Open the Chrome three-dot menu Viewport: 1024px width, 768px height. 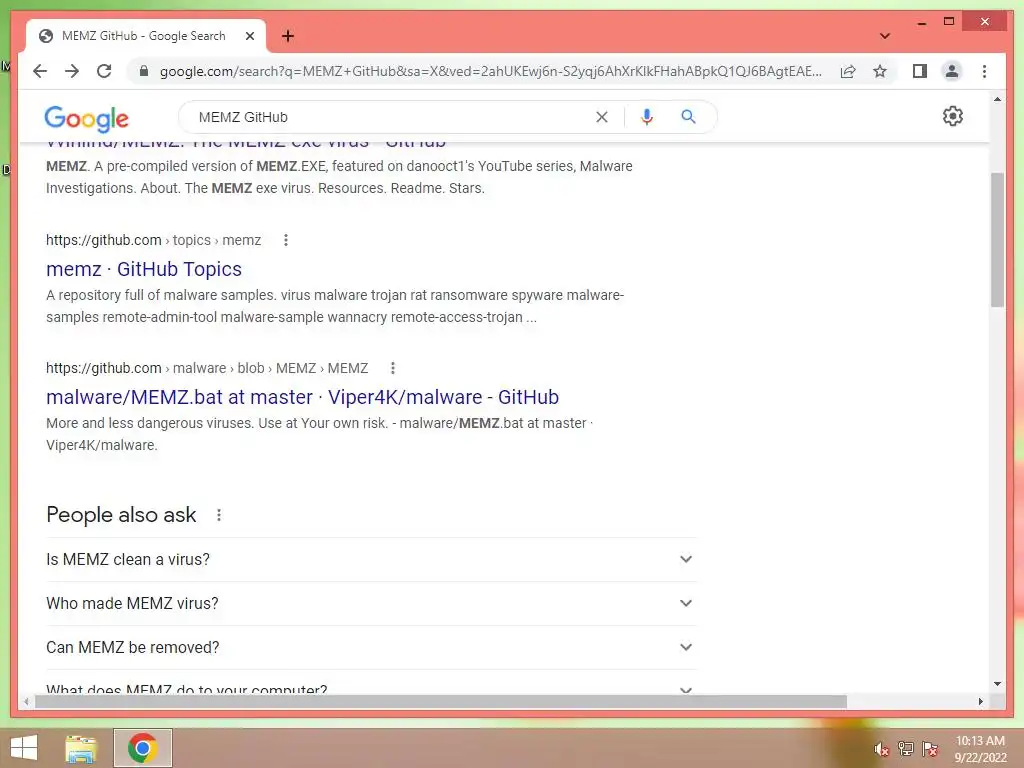point(984,71)
